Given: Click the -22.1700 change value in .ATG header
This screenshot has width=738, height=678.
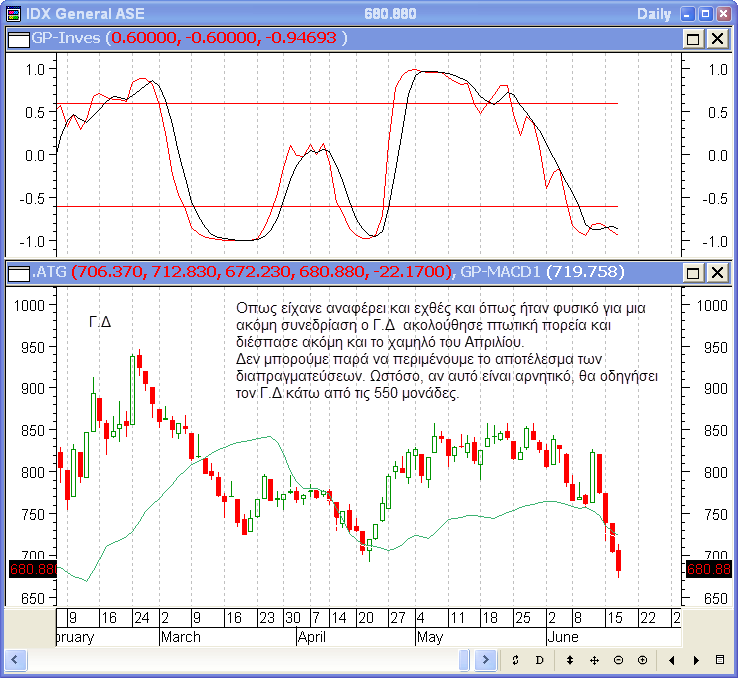Looking at the screenshot, I should [x=409, y=271].
